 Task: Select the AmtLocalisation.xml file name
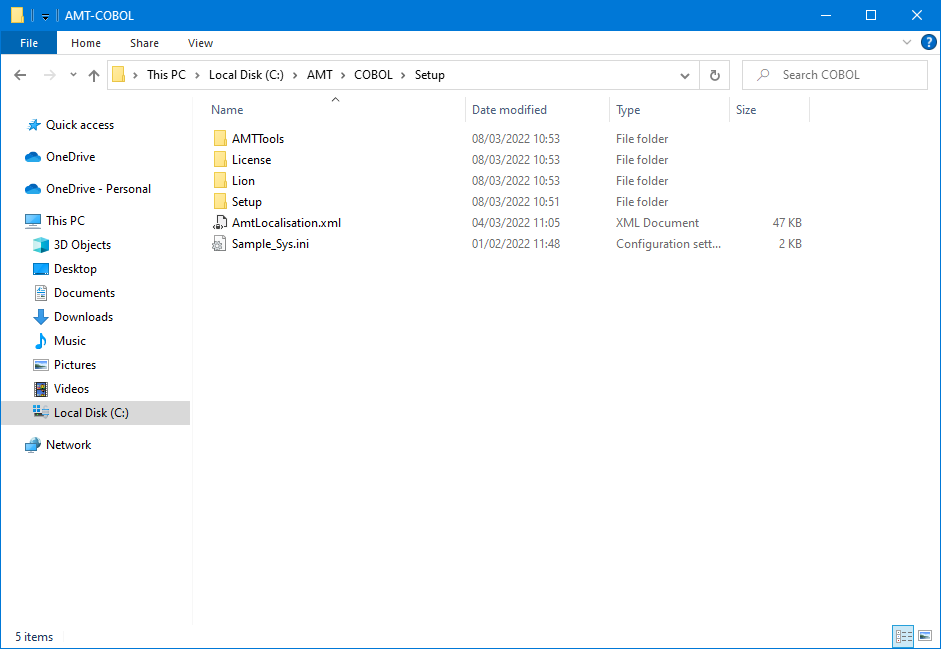(286, 223)
